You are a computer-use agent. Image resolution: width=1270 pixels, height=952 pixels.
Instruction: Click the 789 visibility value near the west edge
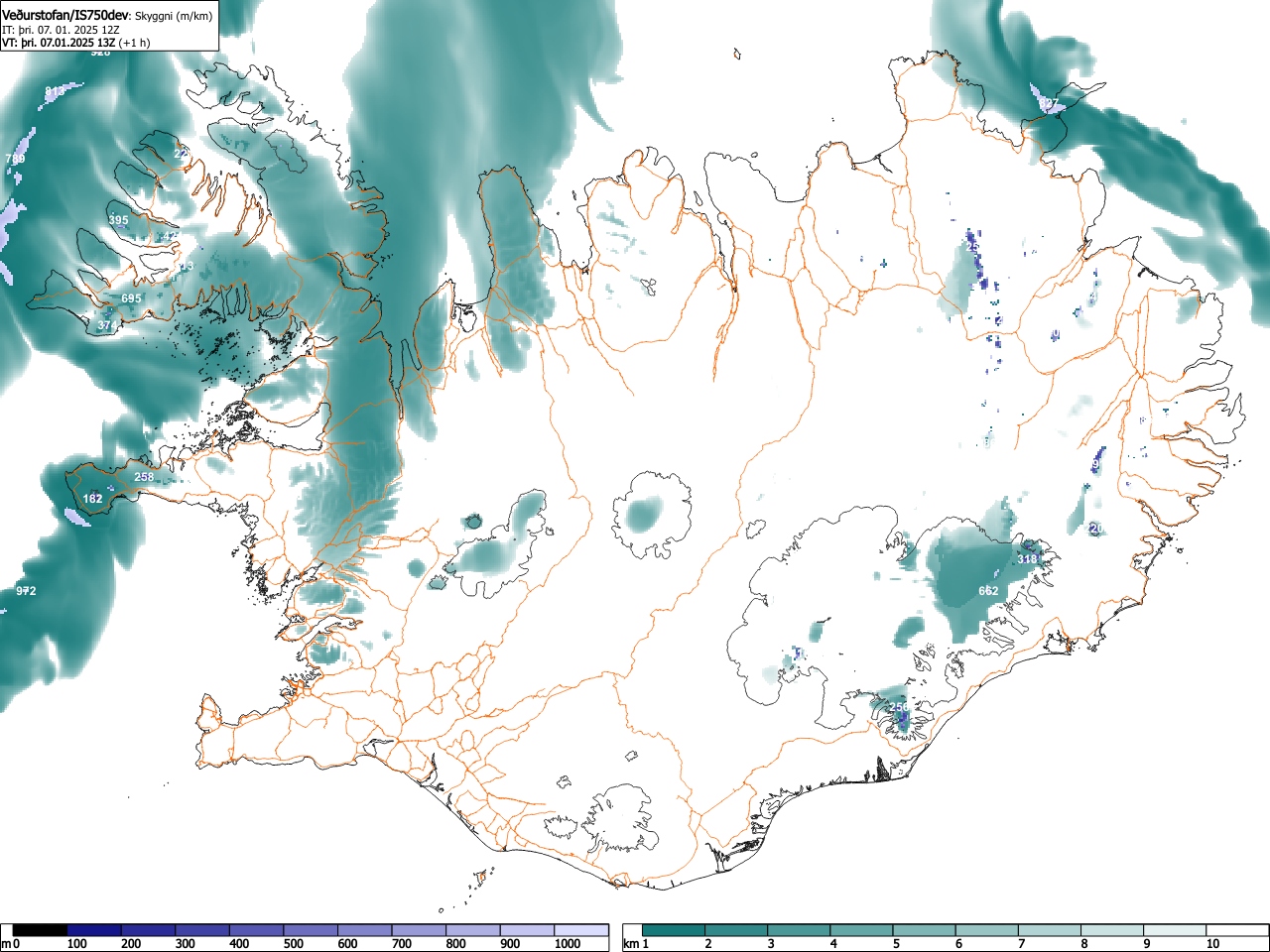[x=15, y=159]
